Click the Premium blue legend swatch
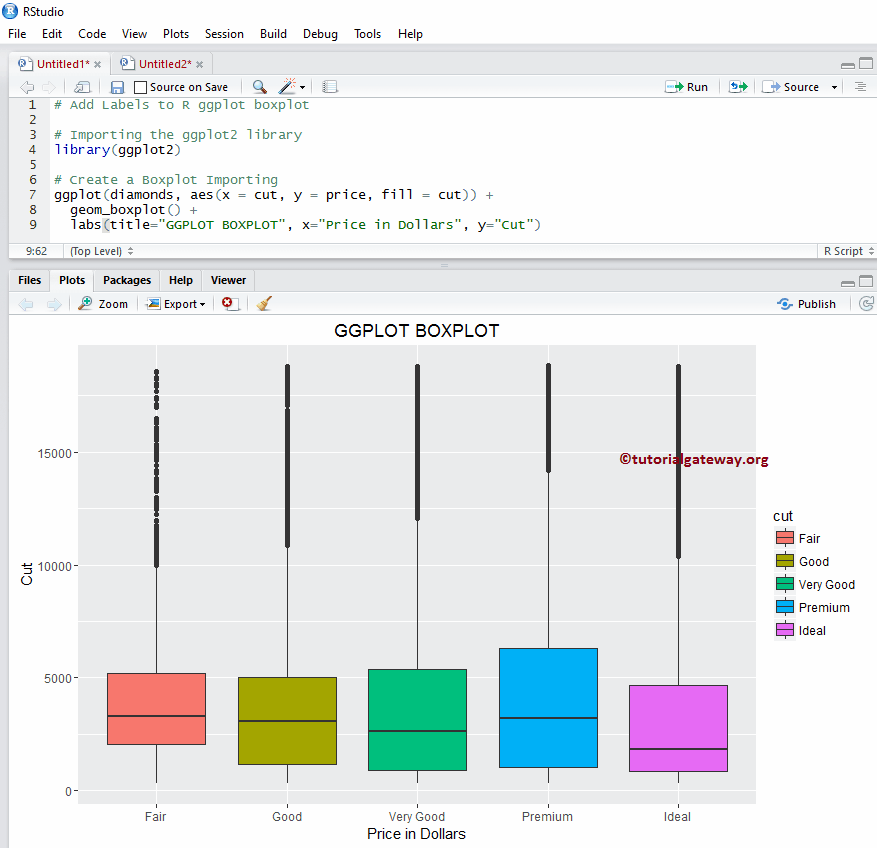Image resolution: width=877 pixels, height=848 pixels. (785, 607)
